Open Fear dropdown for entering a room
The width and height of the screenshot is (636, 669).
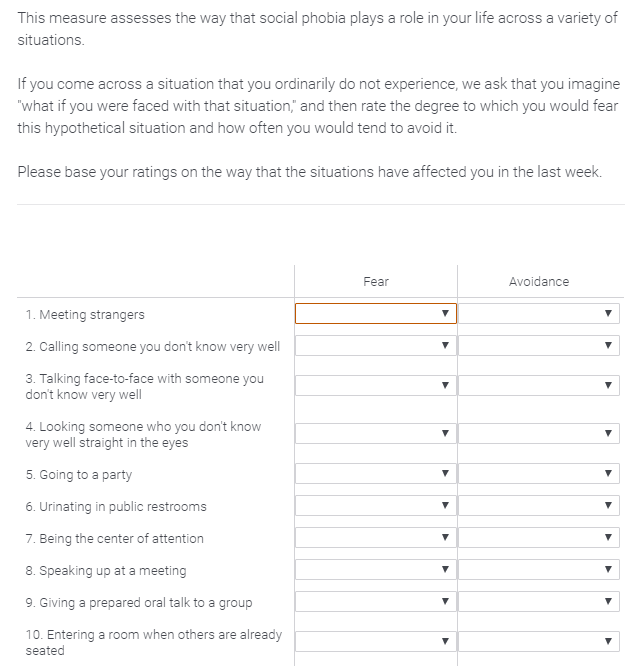376,642
